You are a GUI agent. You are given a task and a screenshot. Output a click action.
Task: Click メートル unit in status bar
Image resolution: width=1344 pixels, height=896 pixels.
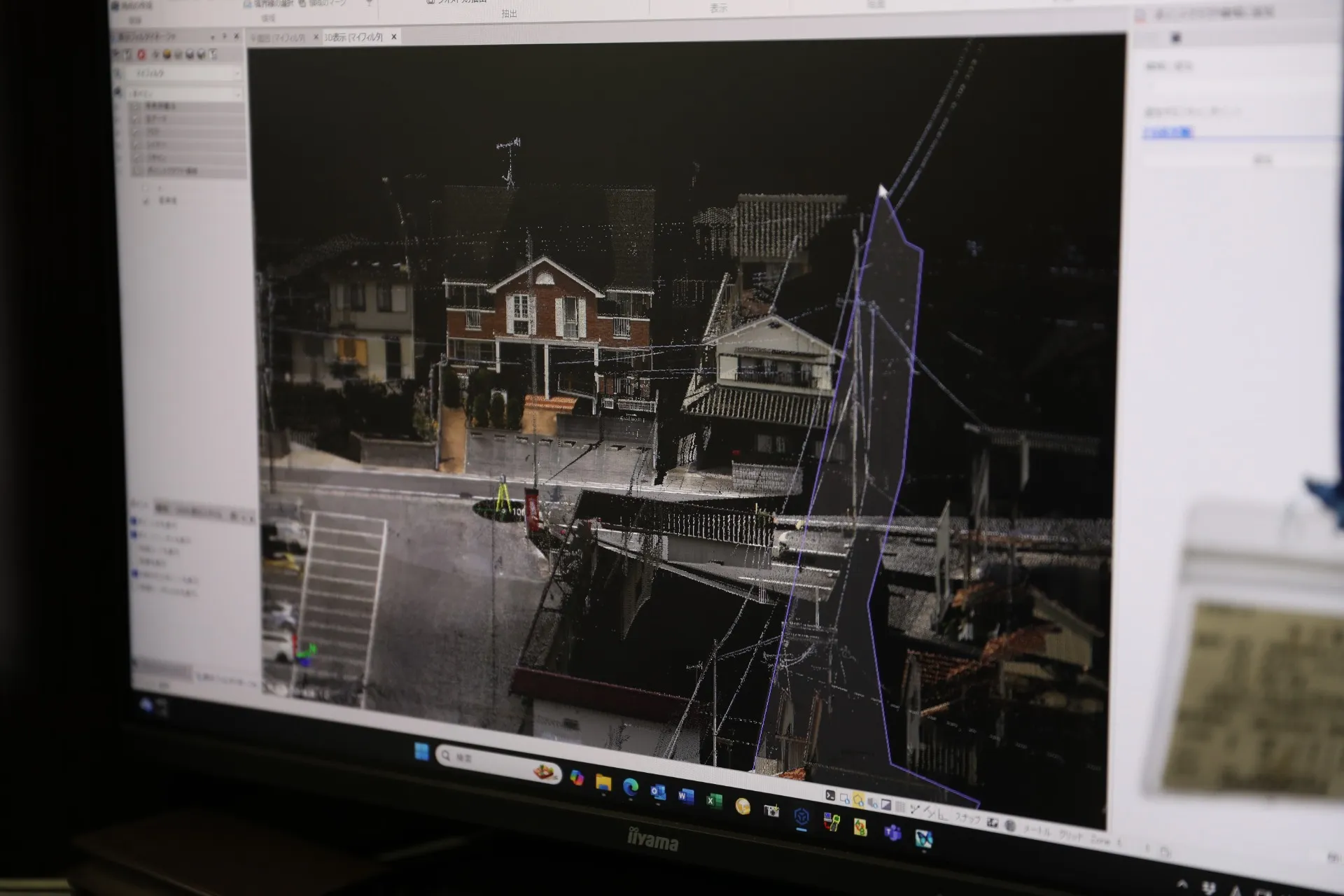point(1037,831)
